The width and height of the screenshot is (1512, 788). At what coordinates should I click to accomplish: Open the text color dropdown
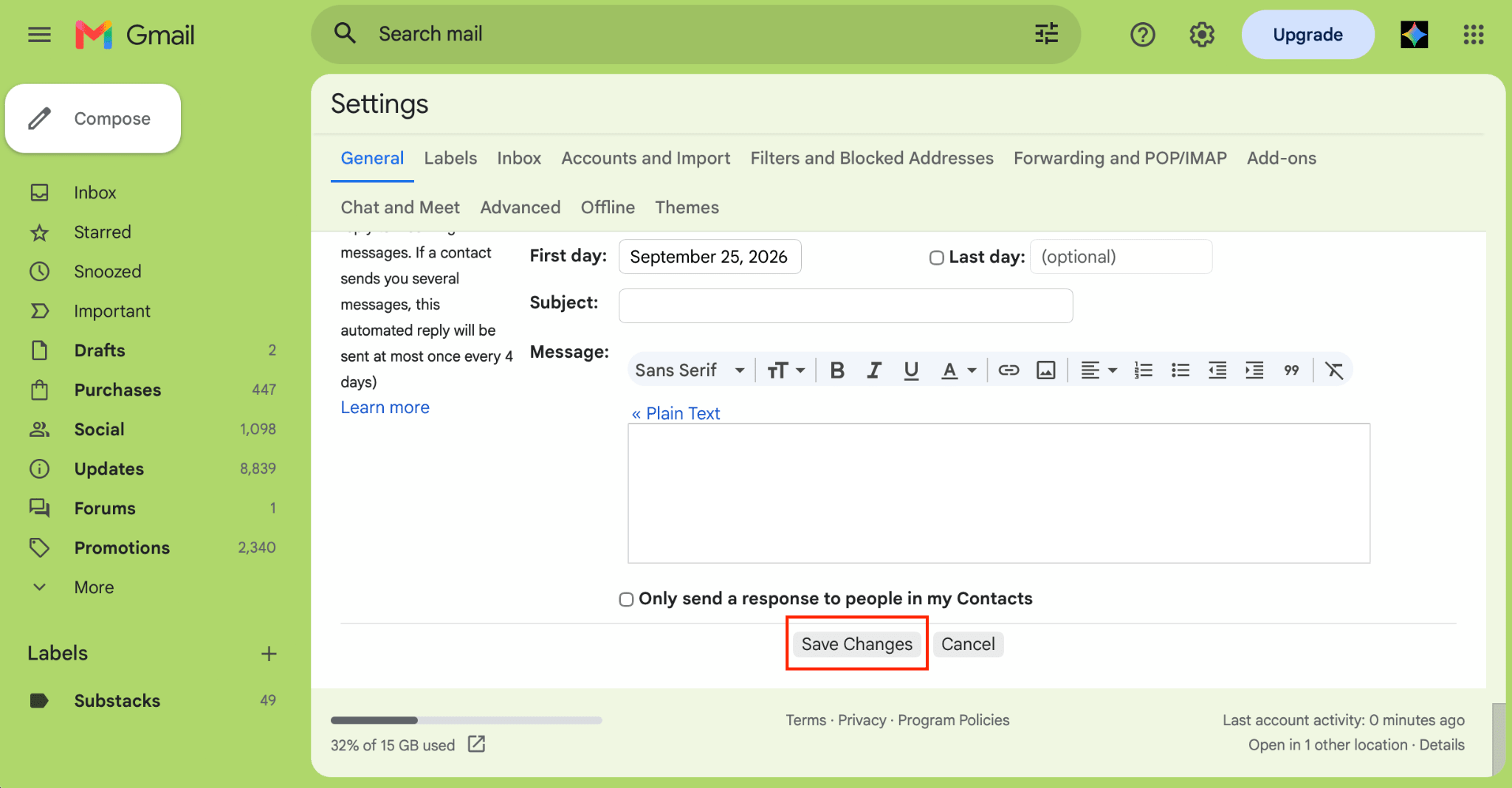(959, 370)
